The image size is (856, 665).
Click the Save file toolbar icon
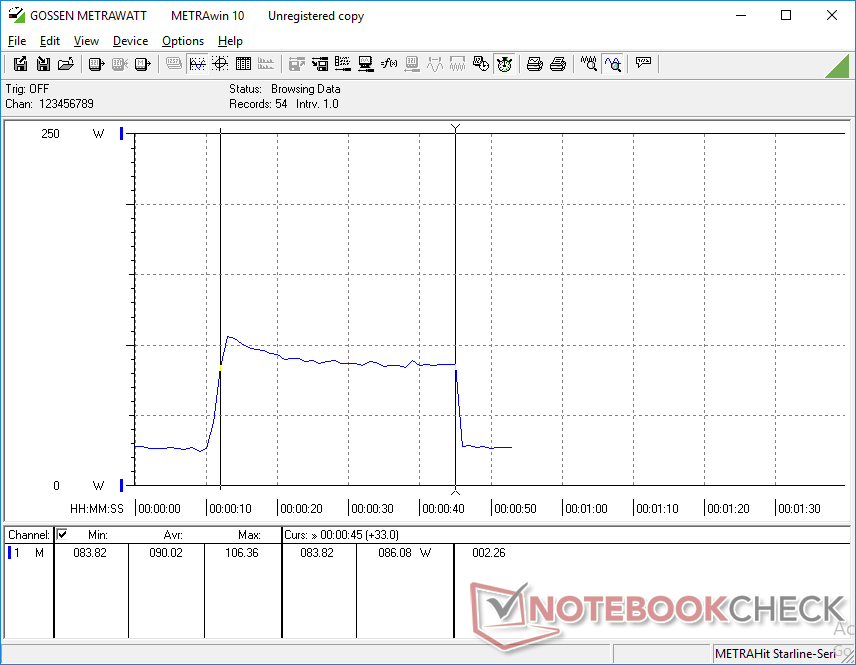[20, 64]
